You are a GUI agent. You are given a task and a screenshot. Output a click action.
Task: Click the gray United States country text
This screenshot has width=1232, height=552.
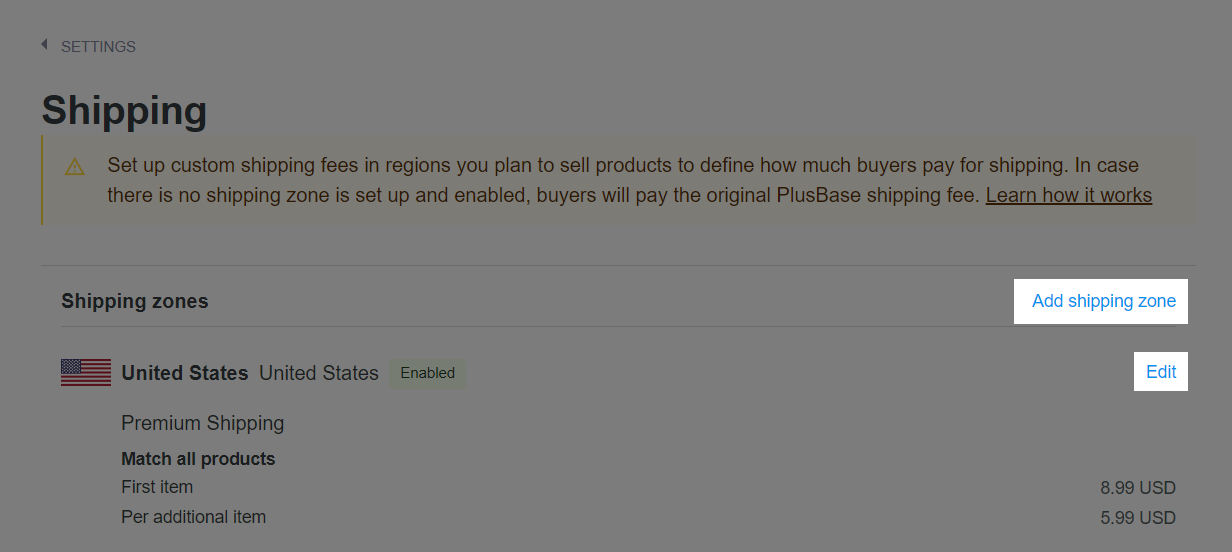pyautogui.click(x=319, y=373)
